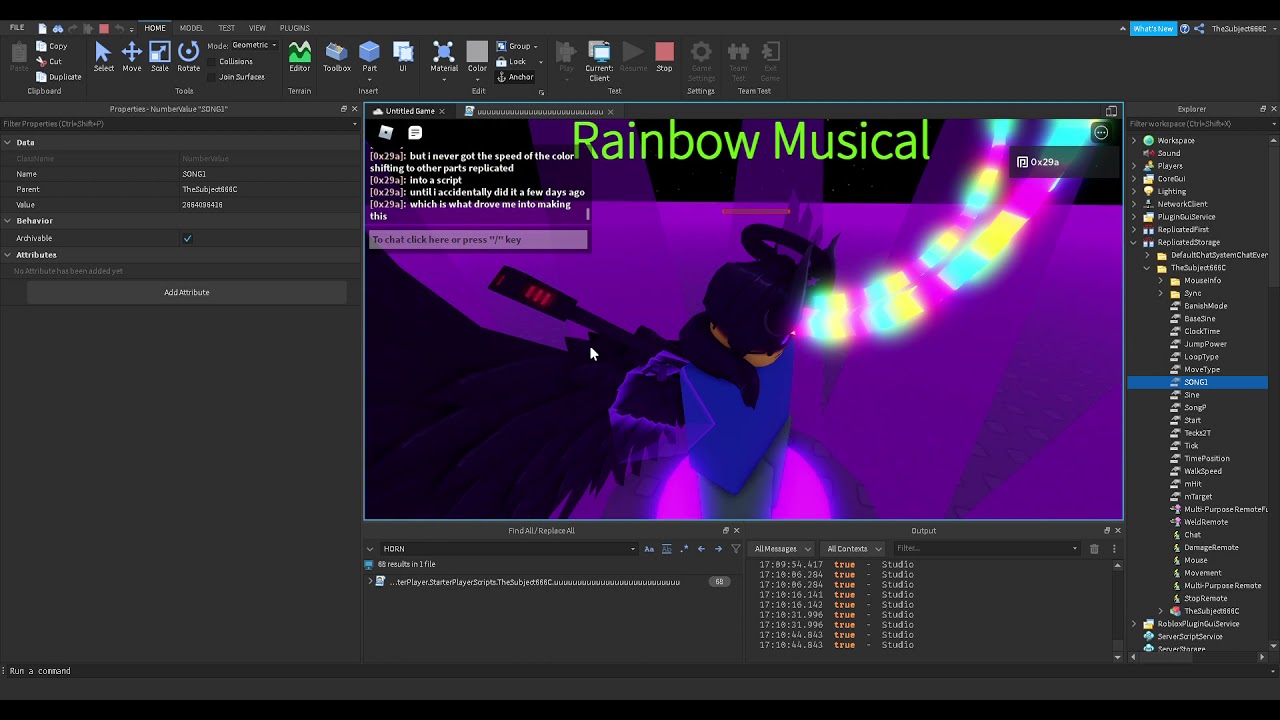Collapse the Behavior section
Viewport: 1280px width, 720px height.
(x=7, y=221)
